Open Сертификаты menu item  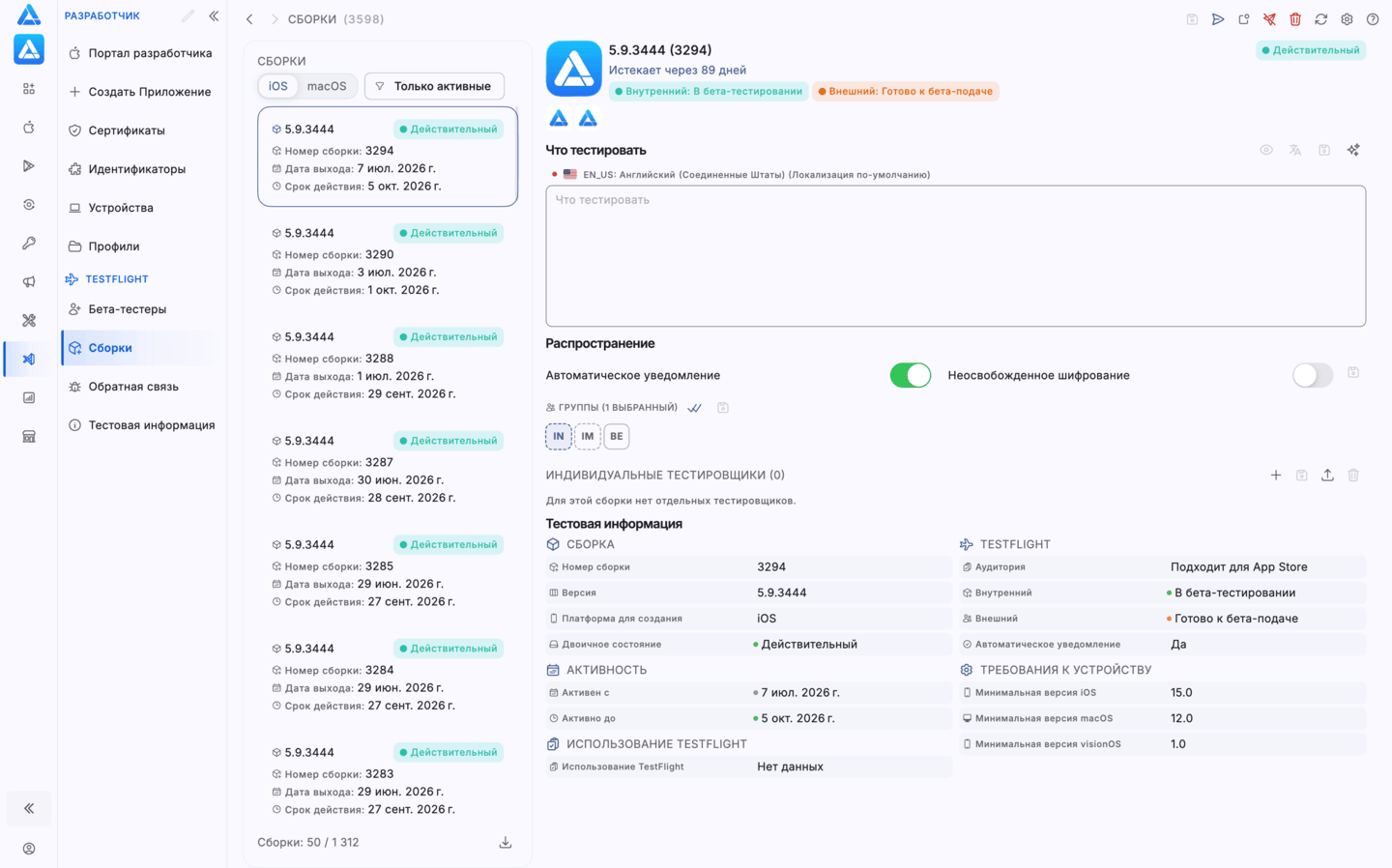pyautogui.click(x=141, y=130)
